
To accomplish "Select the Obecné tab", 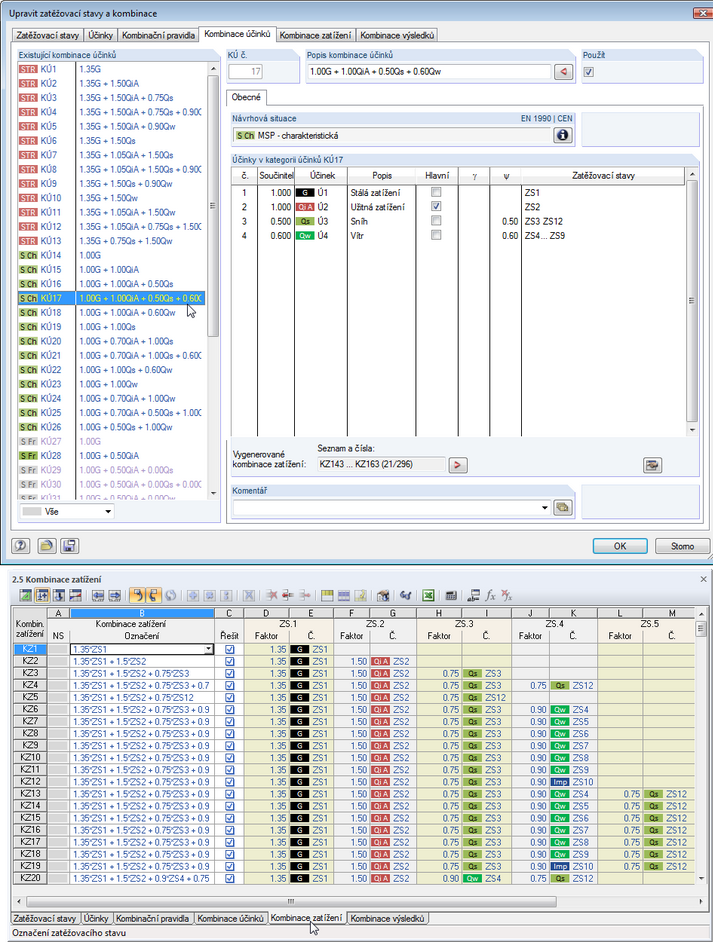I will pyautogui.click(x=246, y=97).
